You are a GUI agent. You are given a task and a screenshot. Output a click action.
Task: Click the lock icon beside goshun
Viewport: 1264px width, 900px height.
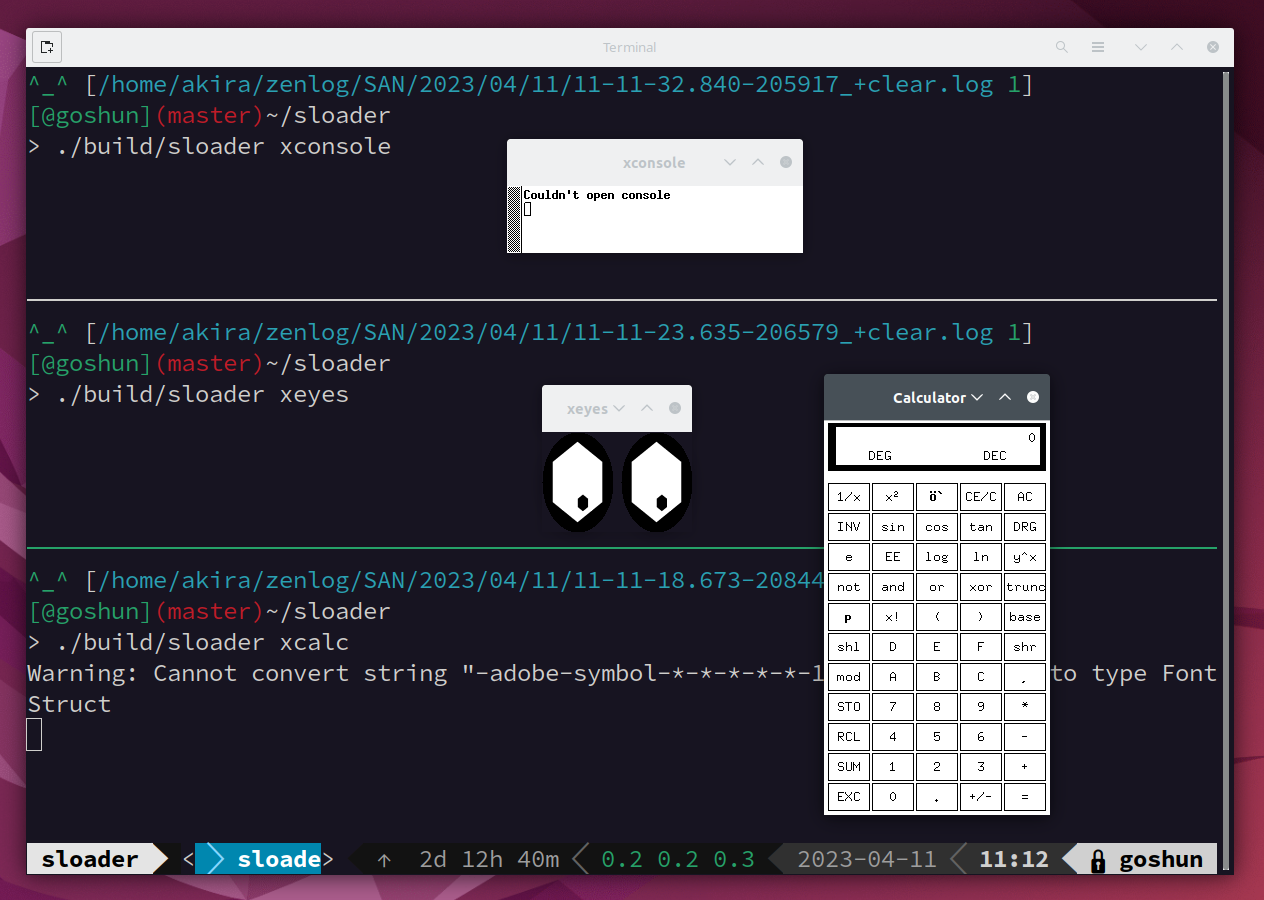1098,860
